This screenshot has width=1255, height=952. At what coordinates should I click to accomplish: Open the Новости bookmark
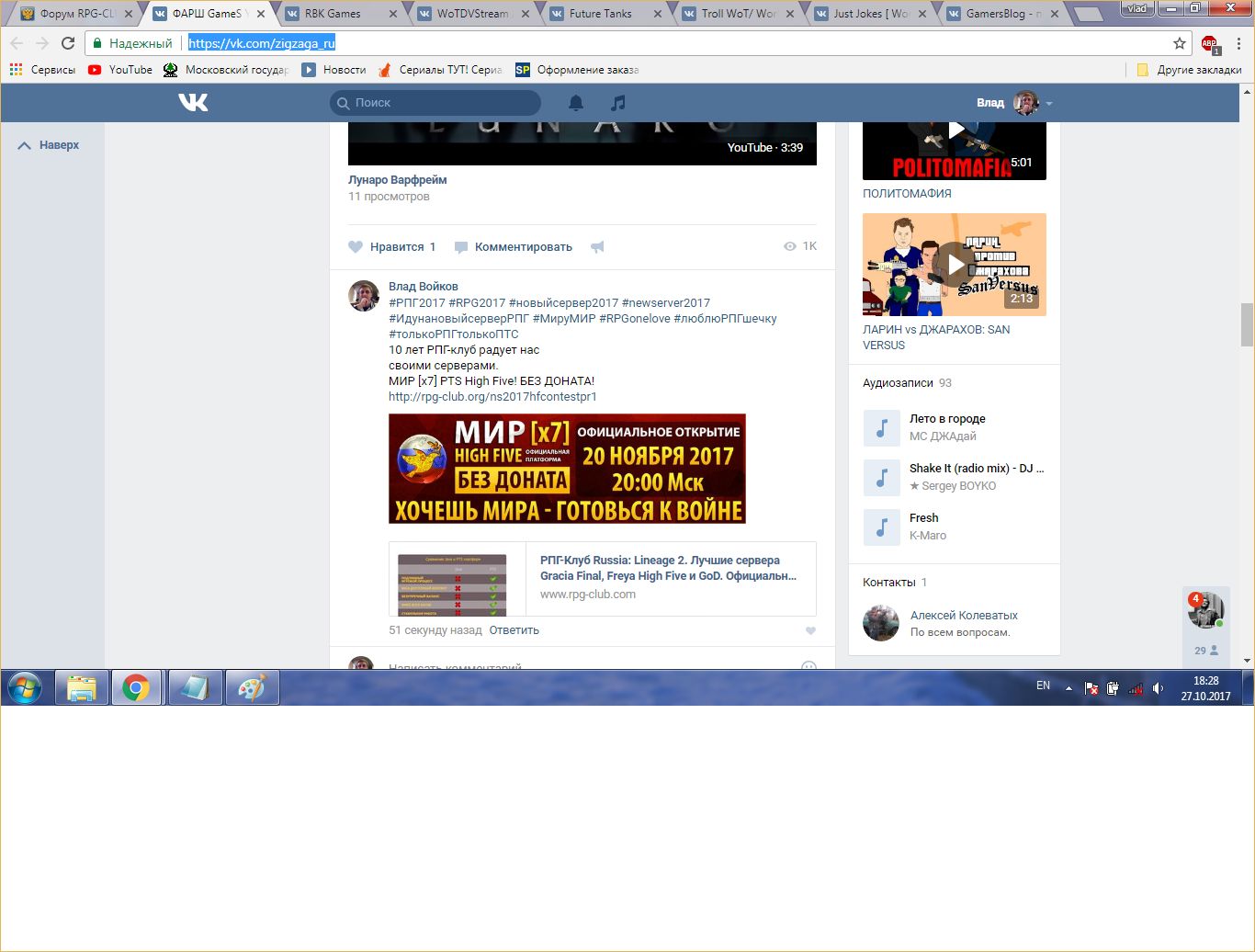tap(334, 70)
